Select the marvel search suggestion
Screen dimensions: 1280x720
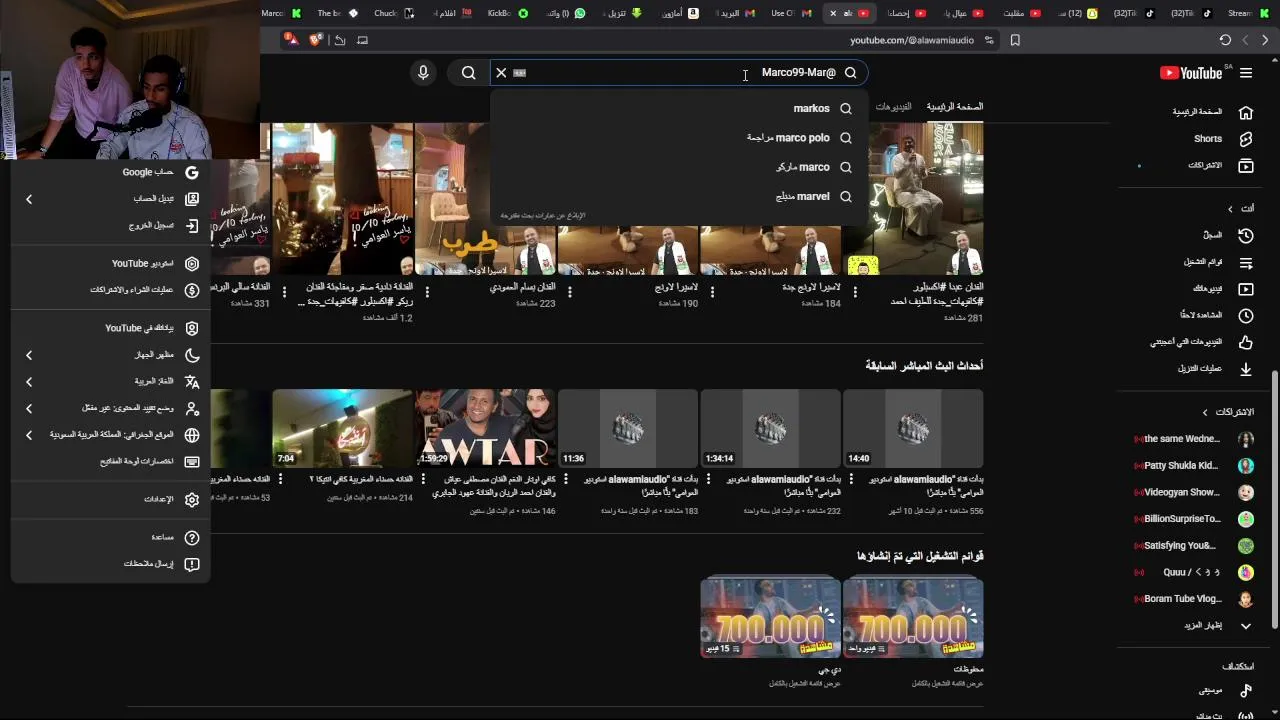tap(680, 197)
